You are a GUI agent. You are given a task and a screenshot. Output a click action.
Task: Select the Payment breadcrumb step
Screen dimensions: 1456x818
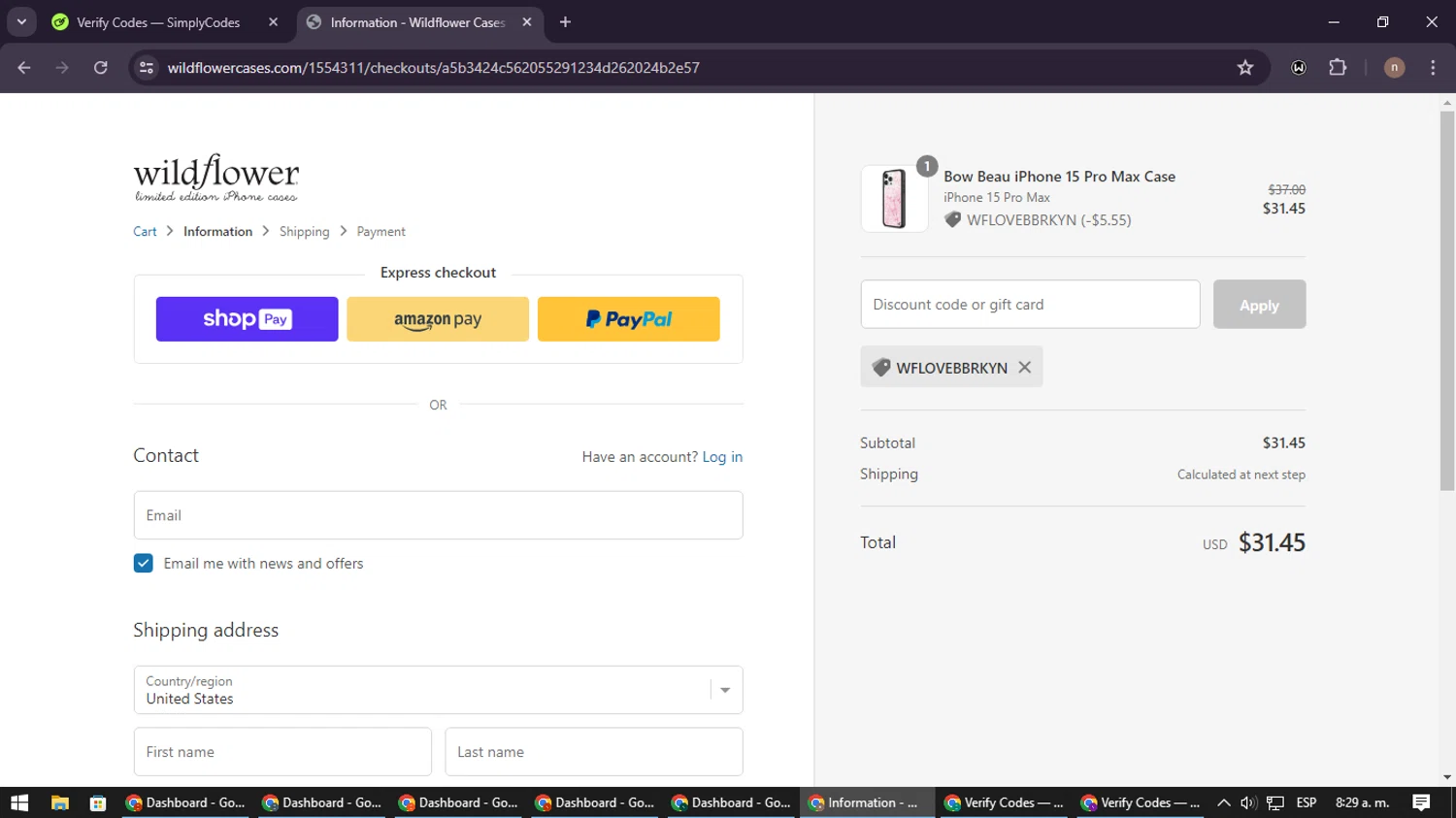(x=381, y=232)
